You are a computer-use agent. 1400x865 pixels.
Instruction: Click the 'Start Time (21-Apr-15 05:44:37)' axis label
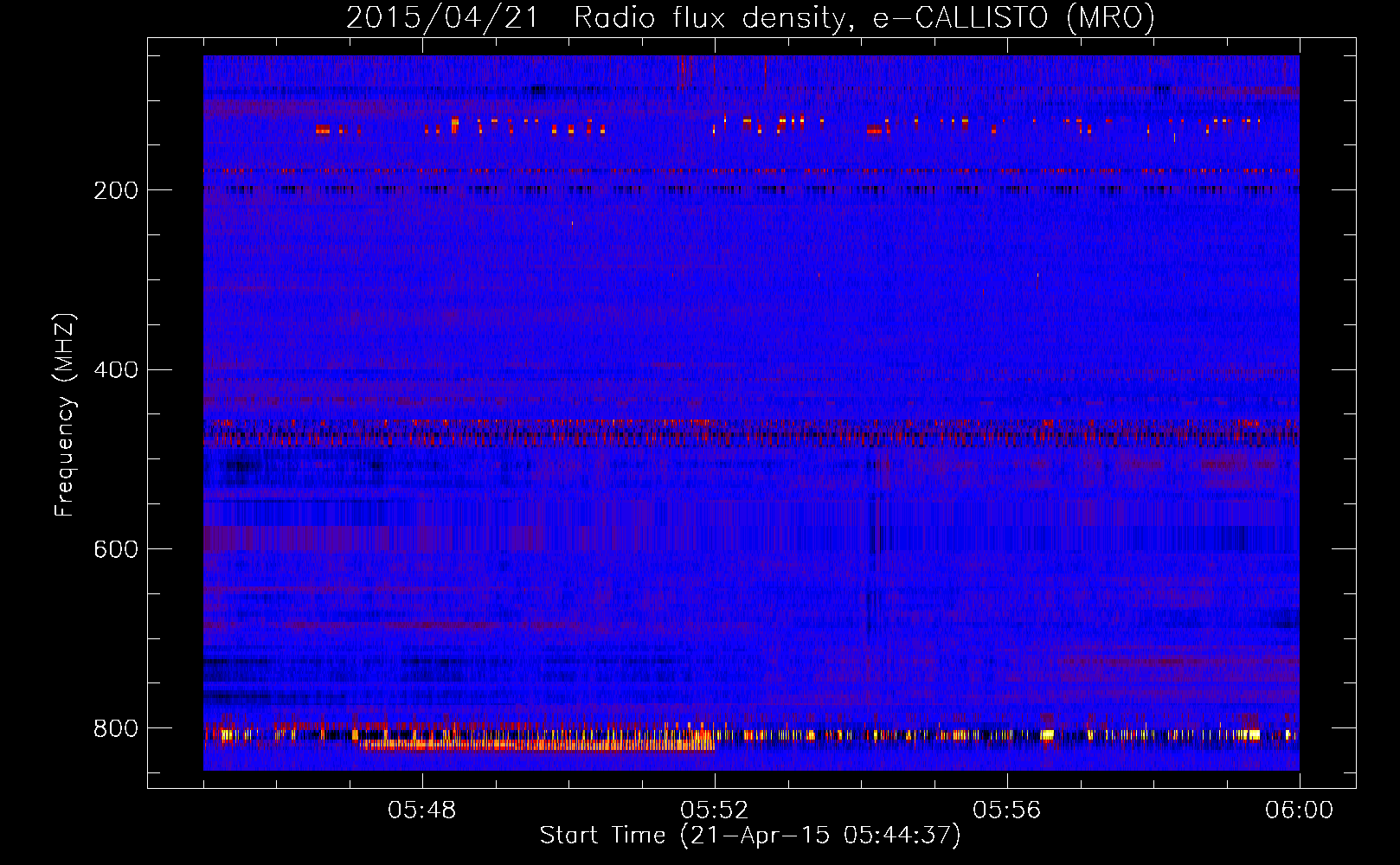point(750,836)
